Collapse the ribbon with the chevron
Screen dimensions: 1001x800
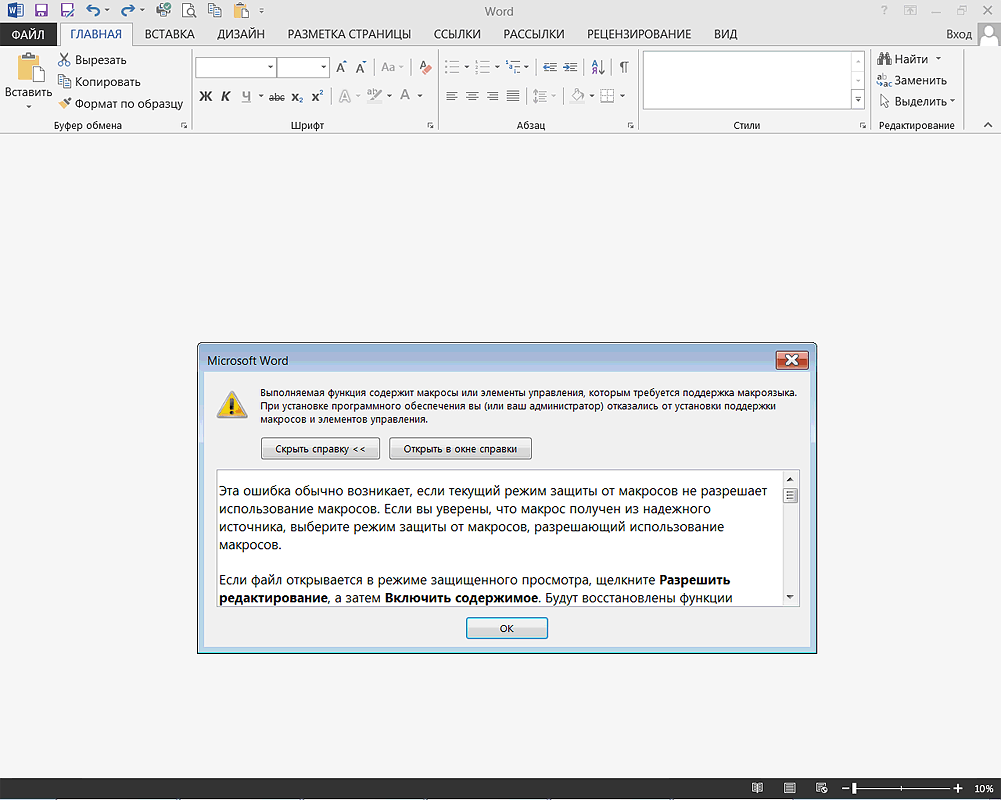coord(988,125)
